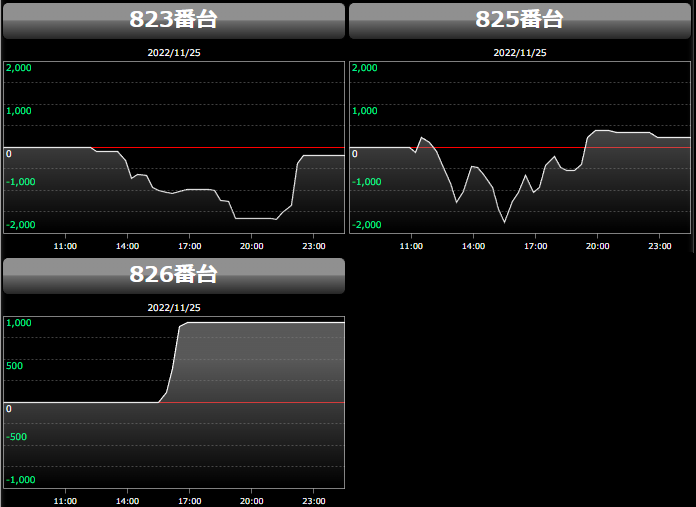Select the 17:00 time marker under the 826 chart

click(189, 500)
